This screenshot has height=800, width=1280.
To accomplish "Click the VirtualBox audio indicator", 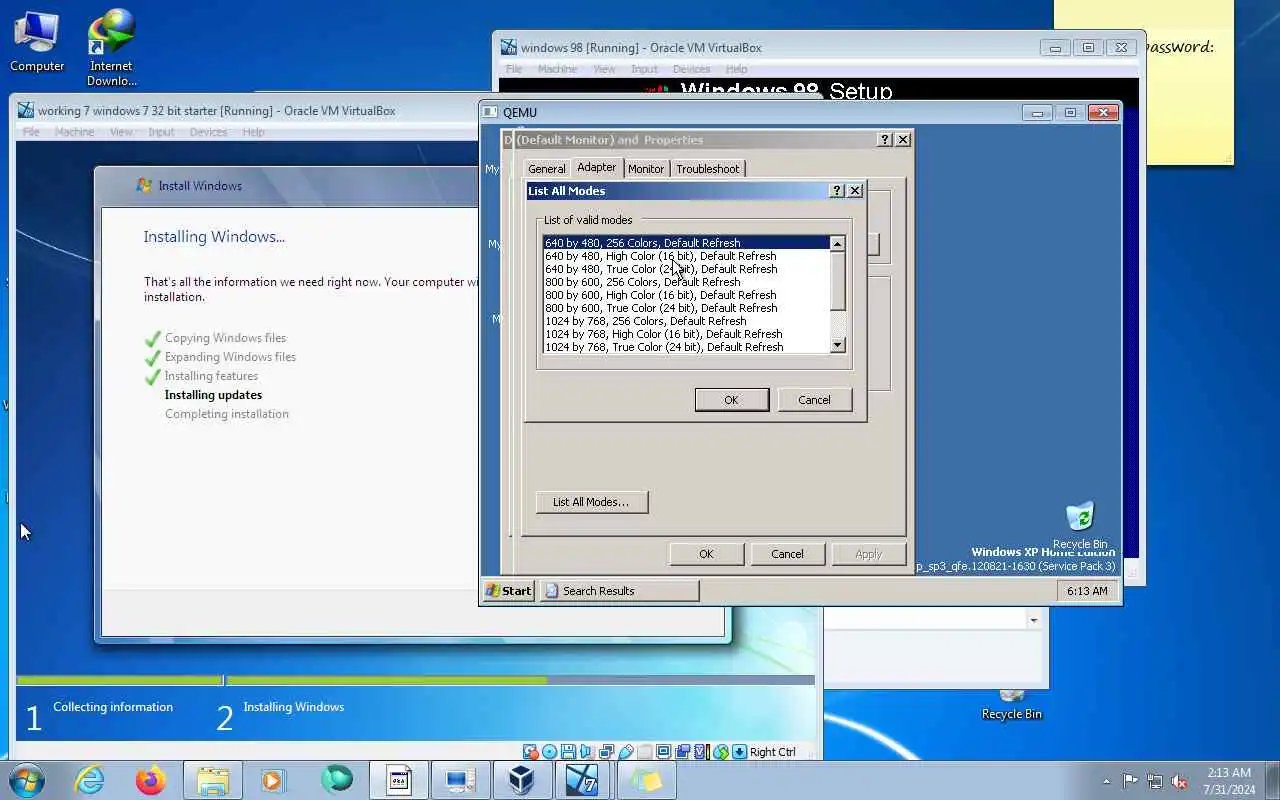I will (586, 752).
